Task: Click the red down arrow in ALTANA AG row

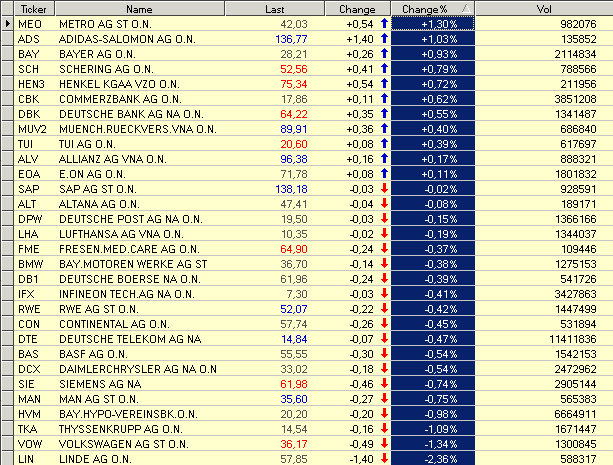Action: tap(384, 203)
